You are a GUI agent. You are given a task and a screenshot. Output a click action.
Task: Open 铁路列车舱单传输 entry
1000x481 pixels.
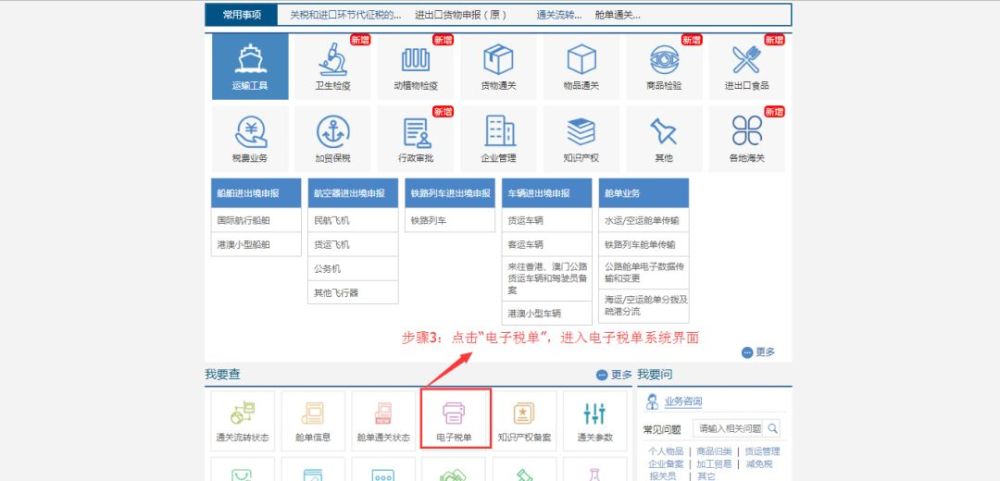click(x=643, y=244)
